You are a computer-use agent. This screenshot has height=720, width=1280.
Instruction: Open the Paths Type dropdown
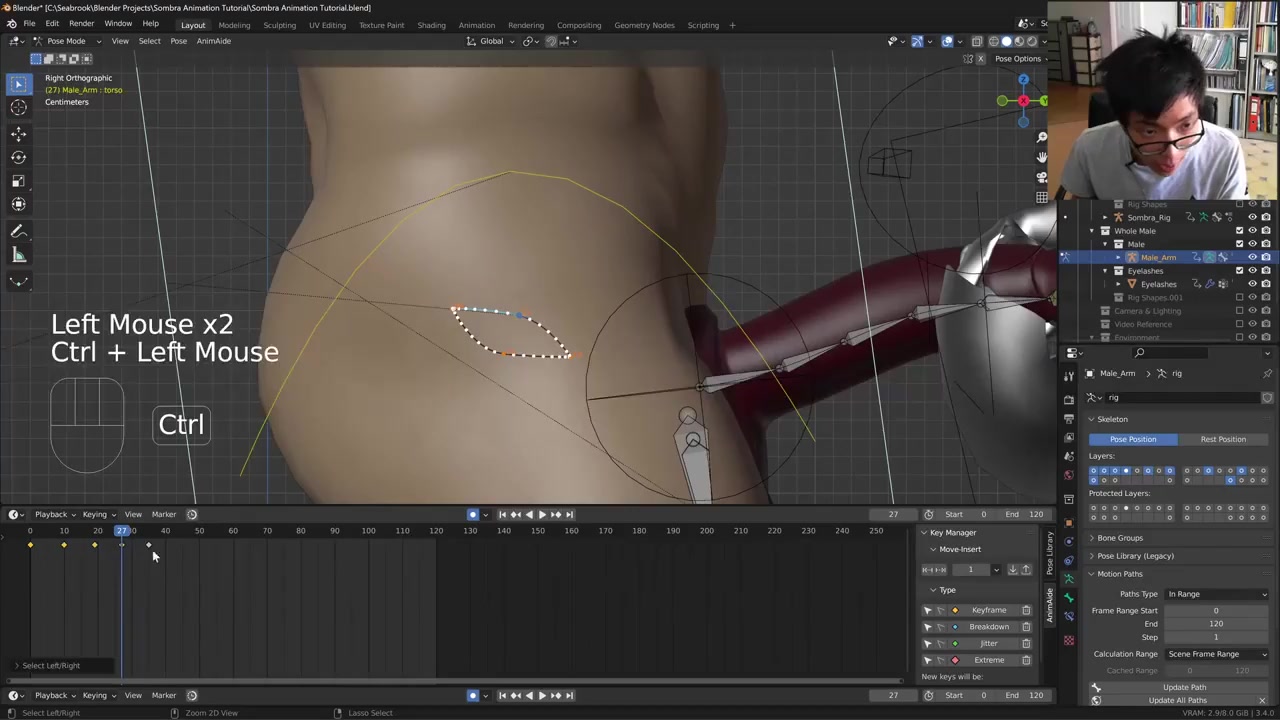tap(1216, 594)
